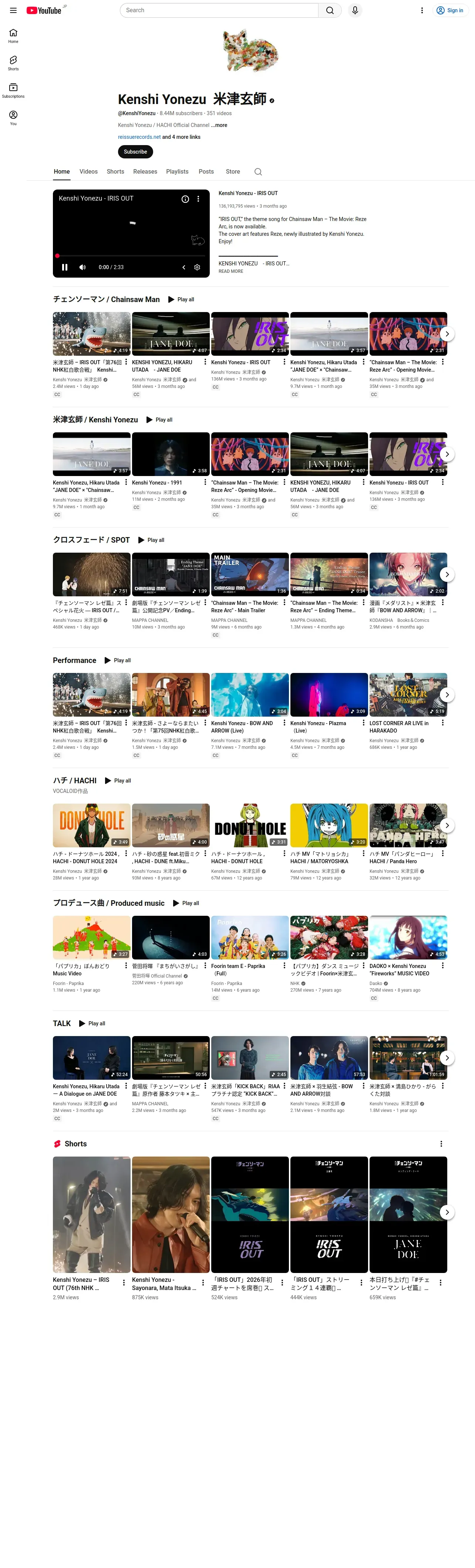Show next videos in Kenshi Yonezu row
This screenshot has height=1568, width=475.
click(447, 454)
